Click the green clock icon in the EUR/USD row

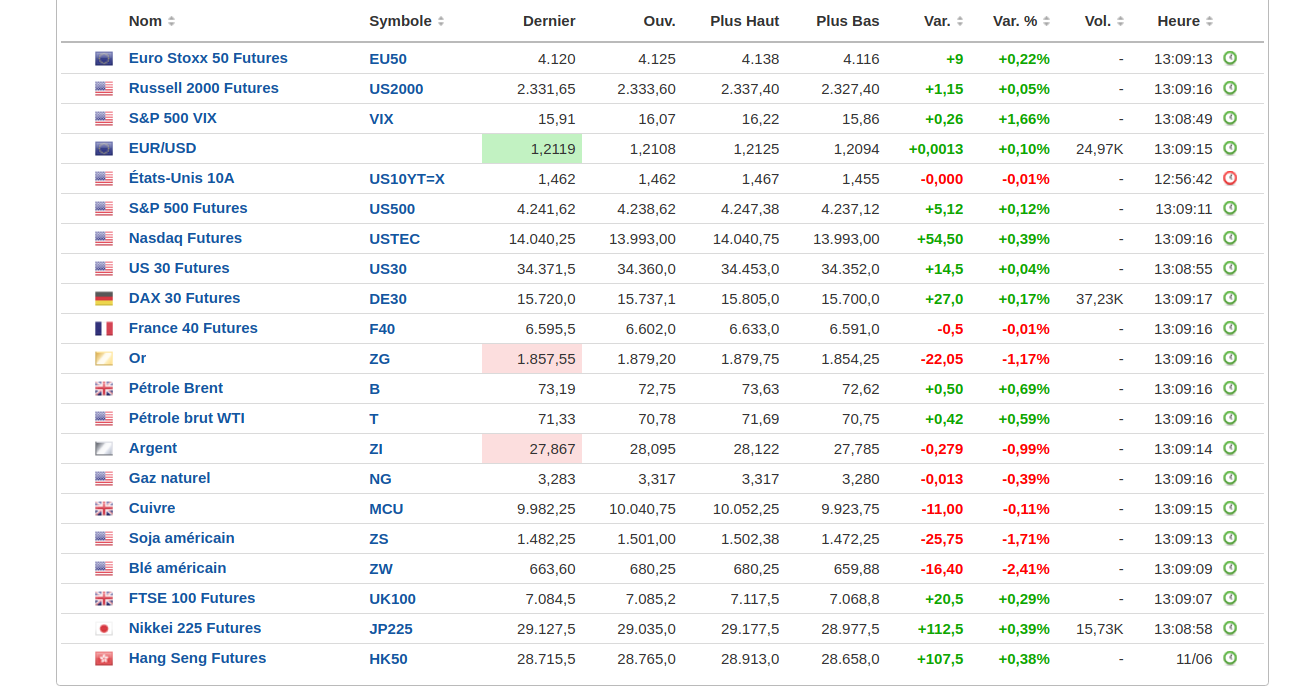[1230, 148]
